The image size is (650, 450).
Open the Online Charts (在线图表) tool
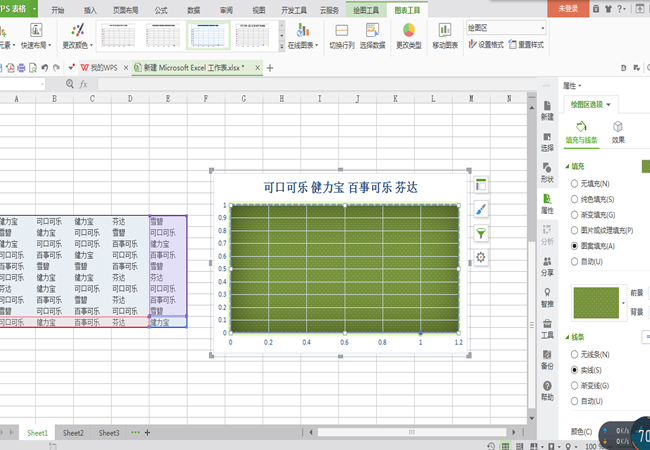[x=303, y=36]
